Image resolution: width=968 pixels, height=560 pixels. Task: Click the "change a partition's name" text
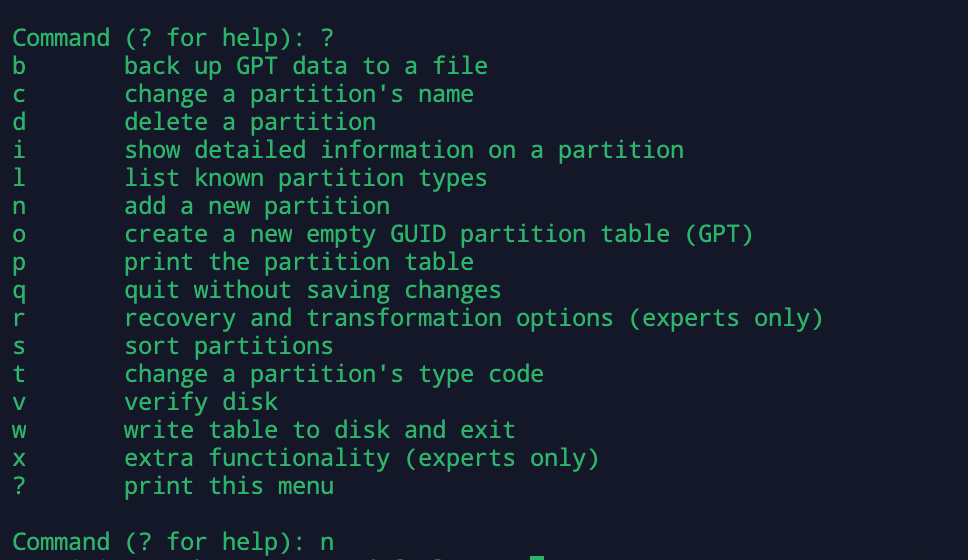(298, 94)
